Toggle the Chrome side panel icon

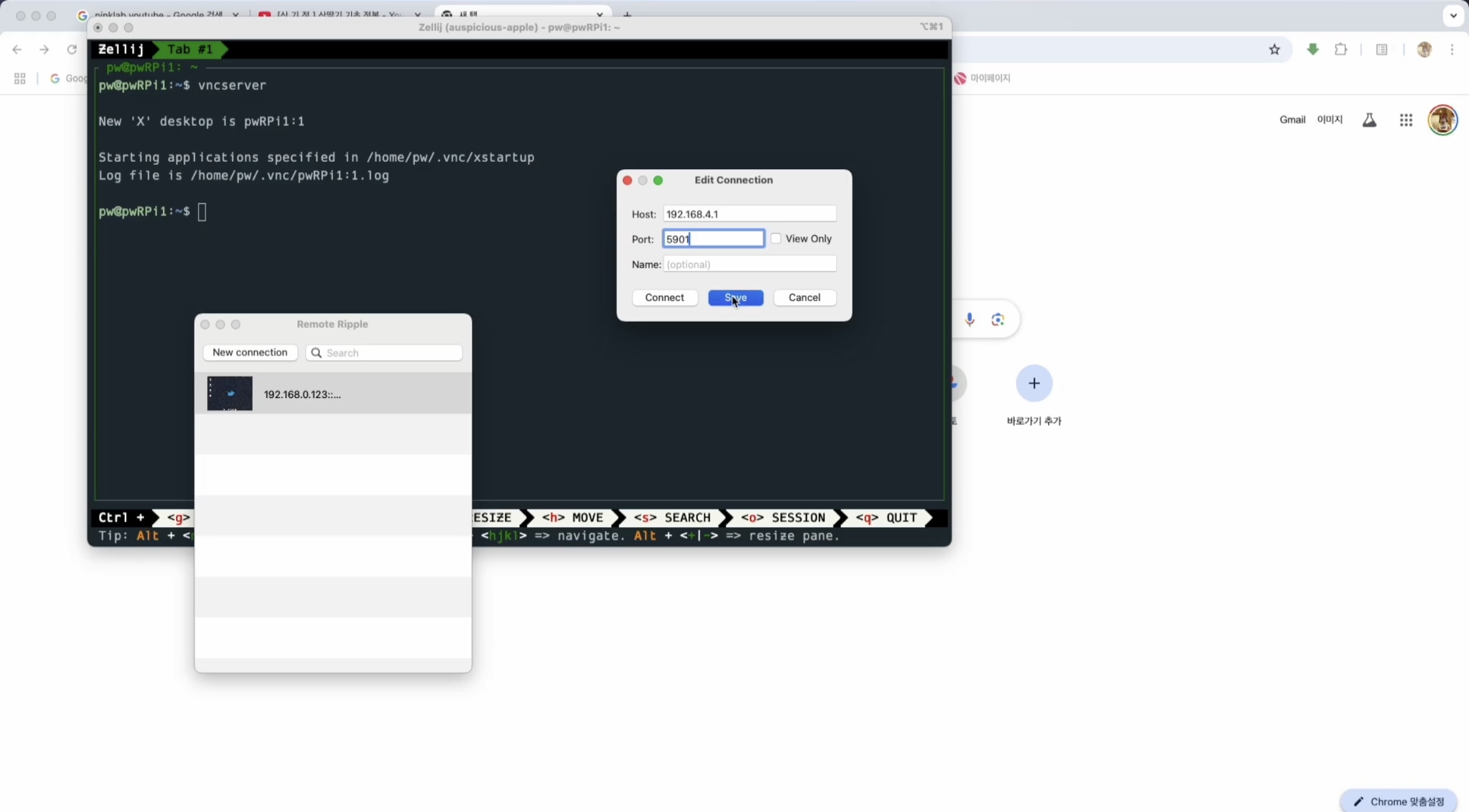(1382, 50)
